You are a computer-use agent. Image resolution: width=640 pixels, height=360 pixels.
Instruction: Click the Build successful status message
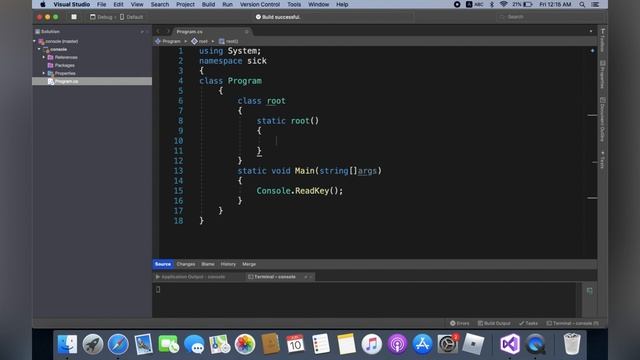point(278,17)
